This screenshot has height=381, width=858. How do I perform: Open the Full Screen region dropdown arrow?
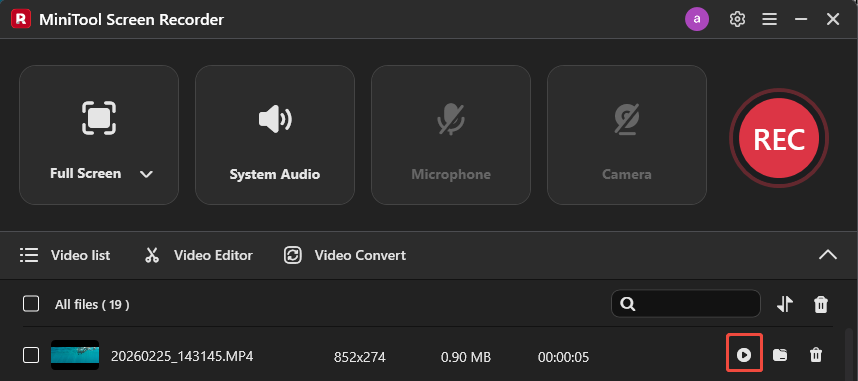(146, 175)
